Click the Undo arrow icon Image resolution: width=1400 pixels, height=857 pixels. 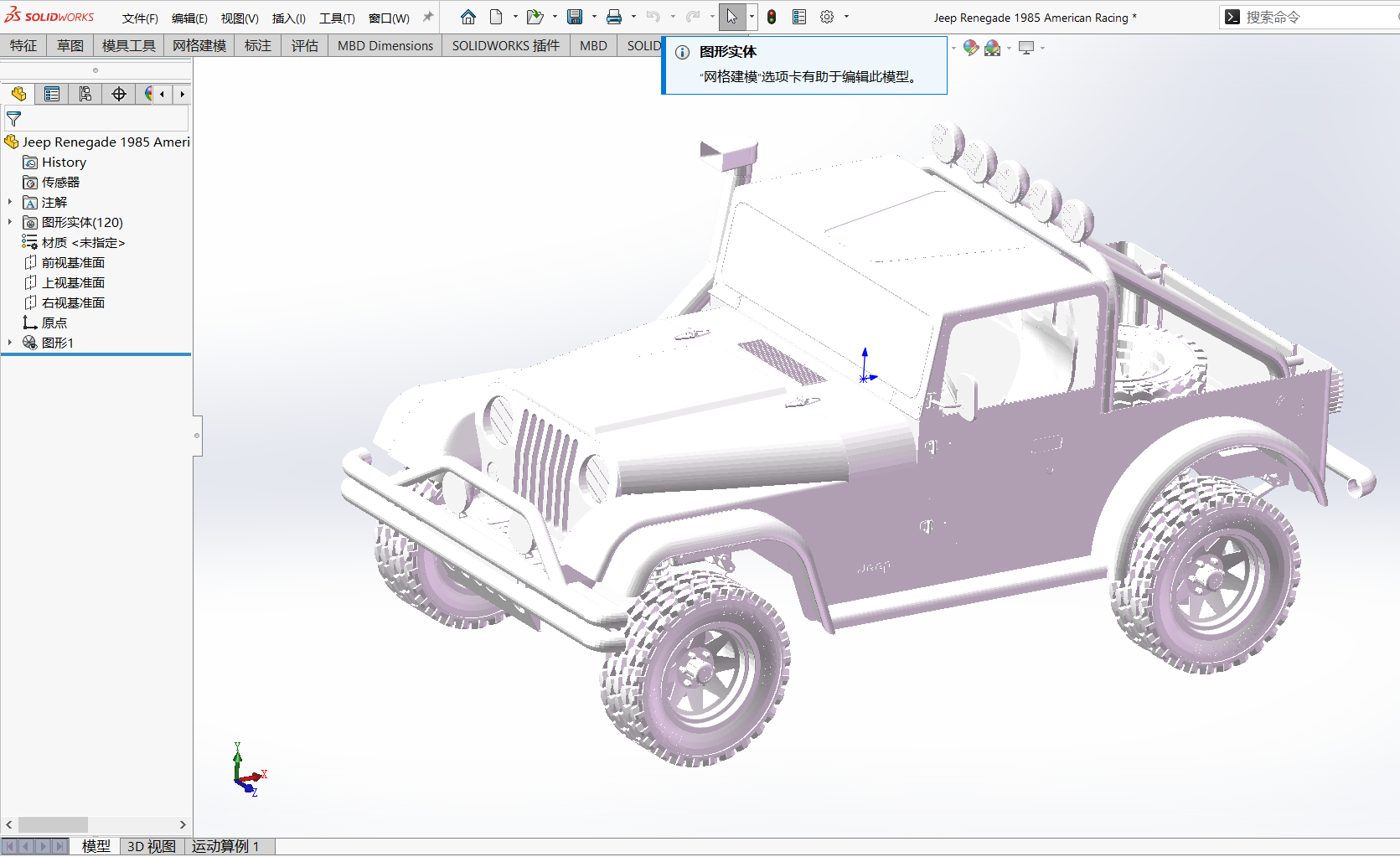(x=654, y=17)
